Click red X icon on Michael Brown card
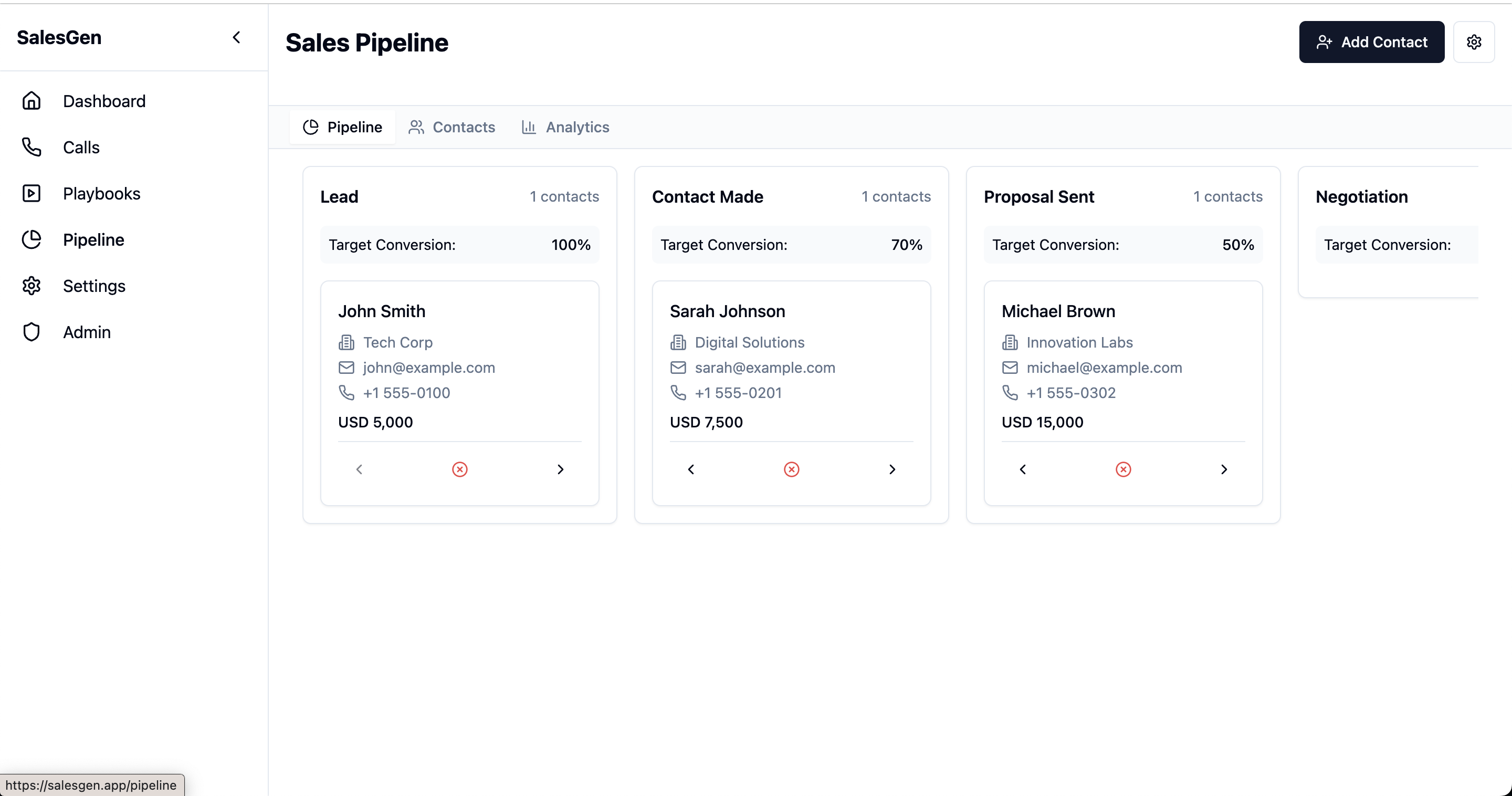Screen dimensions: 1512x796 [1123, 469]
